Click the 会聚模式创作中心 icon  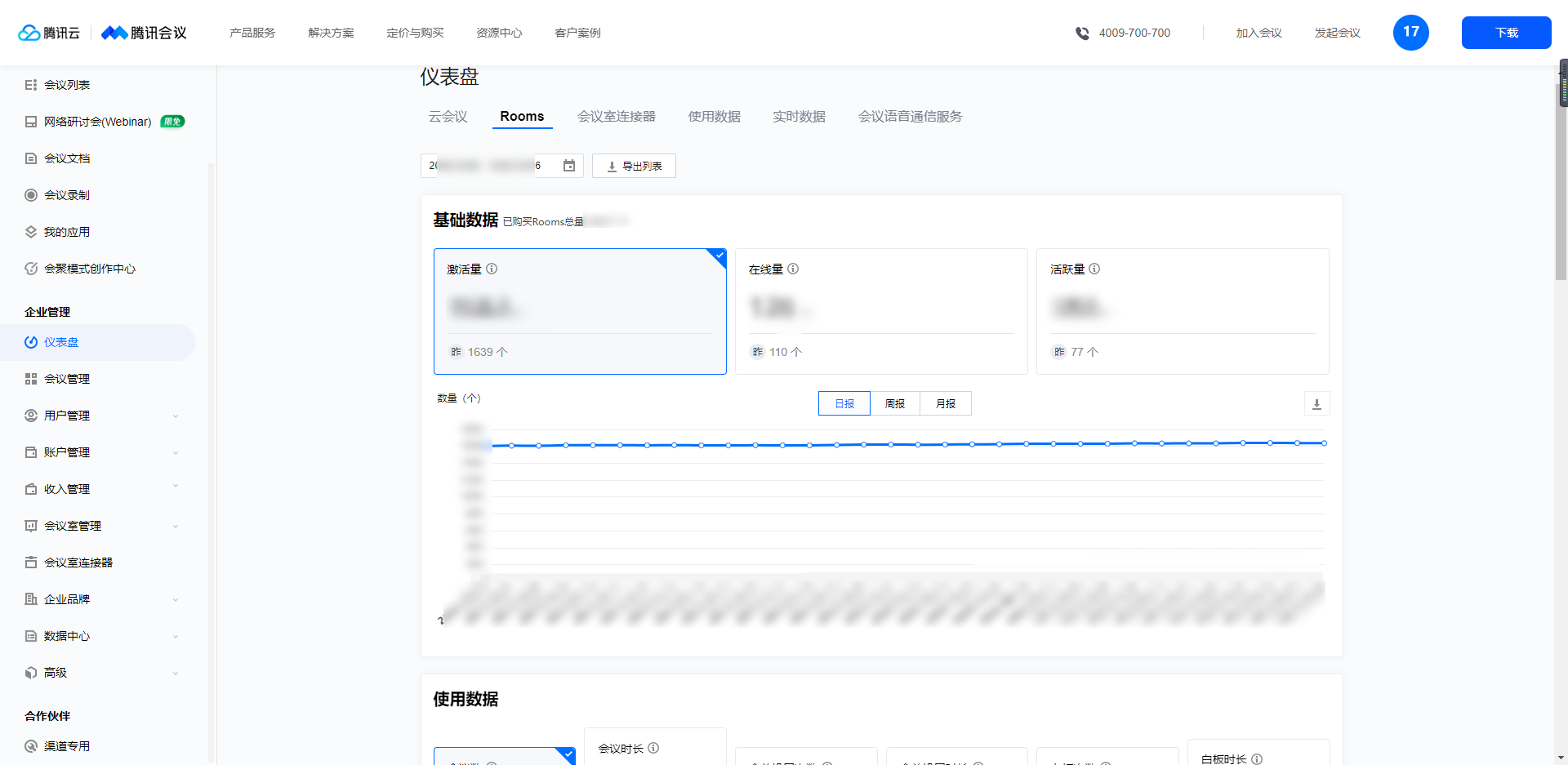pos(31,269)
